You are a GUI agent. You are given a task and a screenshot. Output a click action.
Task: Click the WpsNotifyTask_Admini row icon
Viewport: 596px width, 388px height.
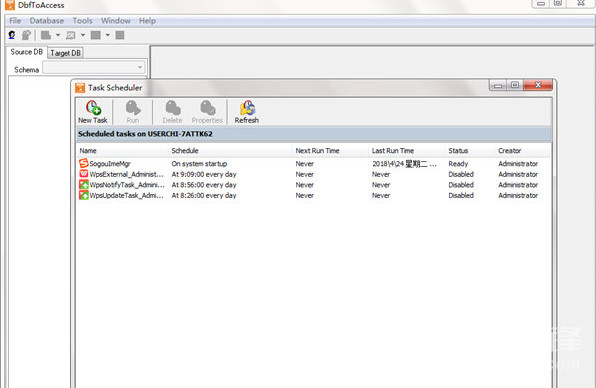click(x=84, y=185)
